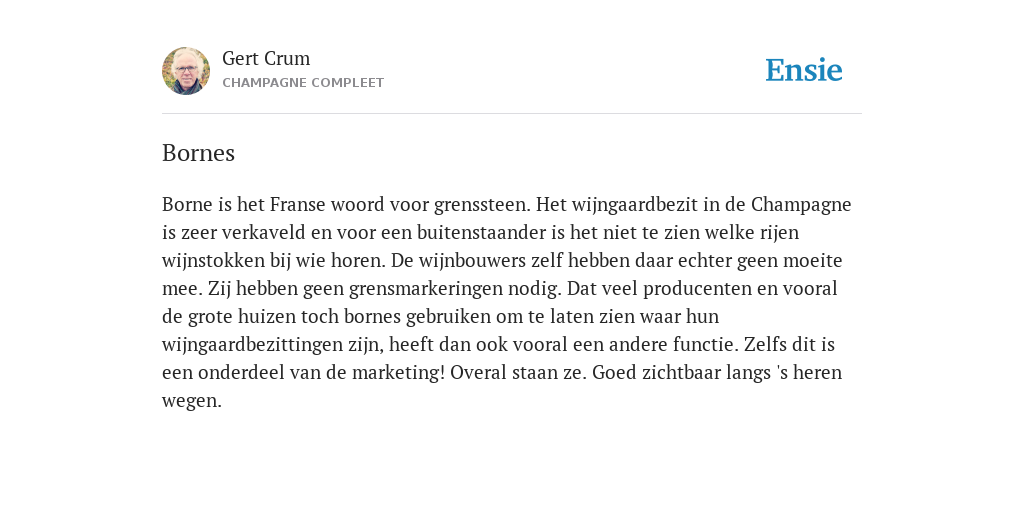Screen dimensions: 1024x512
Task: Click the final word 'wegen.' of the paragraph
Action: [192, 402]
